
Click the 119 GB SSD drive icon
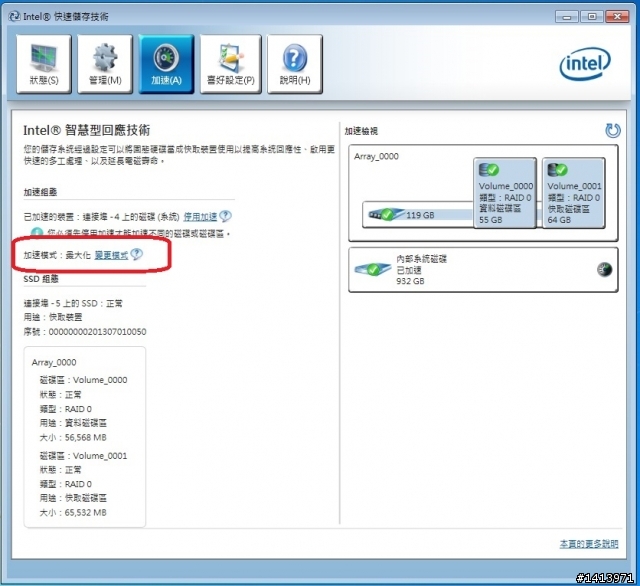pyautogui.click(x=386, y=214)
